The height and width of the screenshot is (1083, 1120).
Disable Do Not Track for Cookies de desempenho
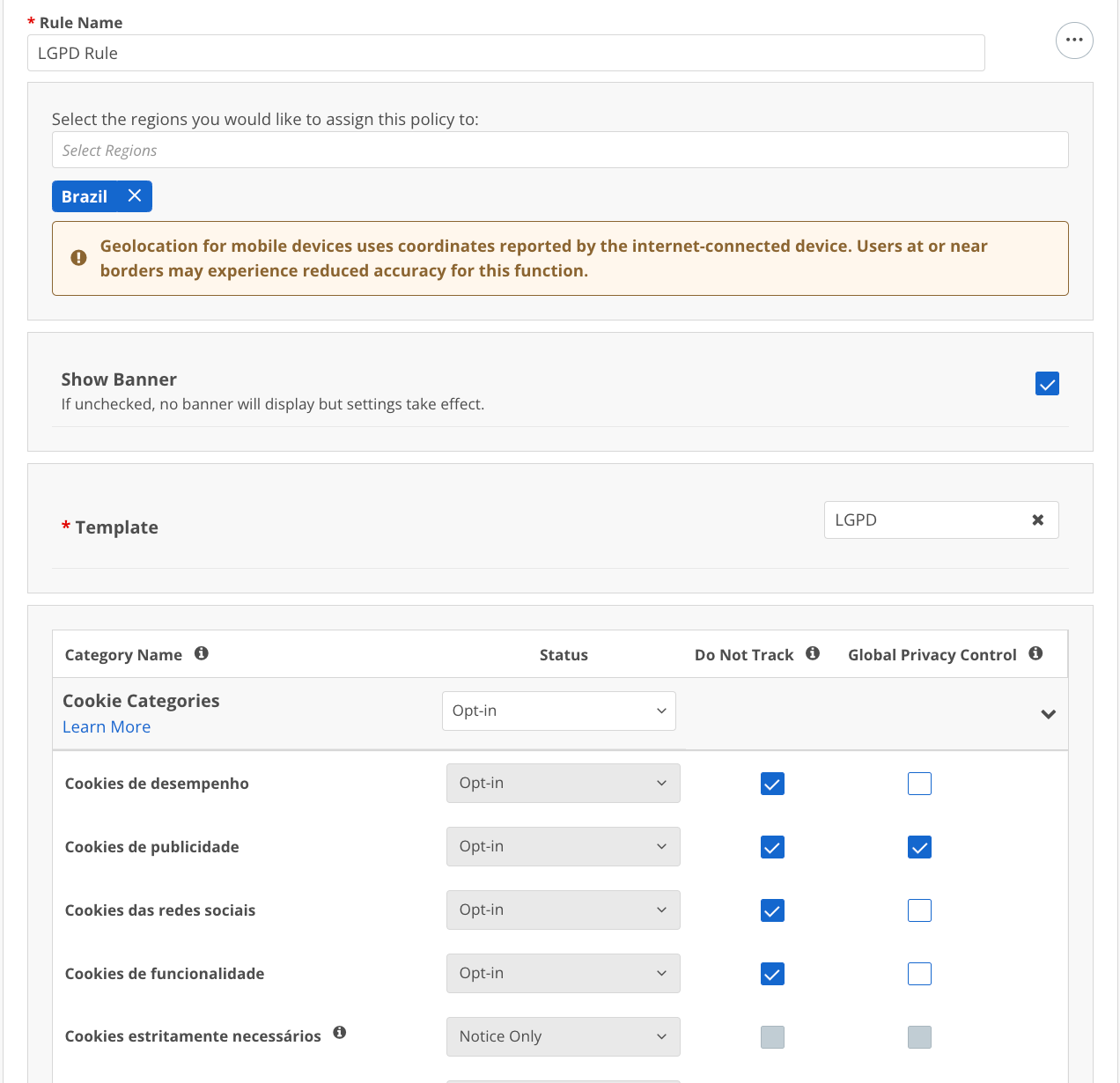tap(772, 783)
